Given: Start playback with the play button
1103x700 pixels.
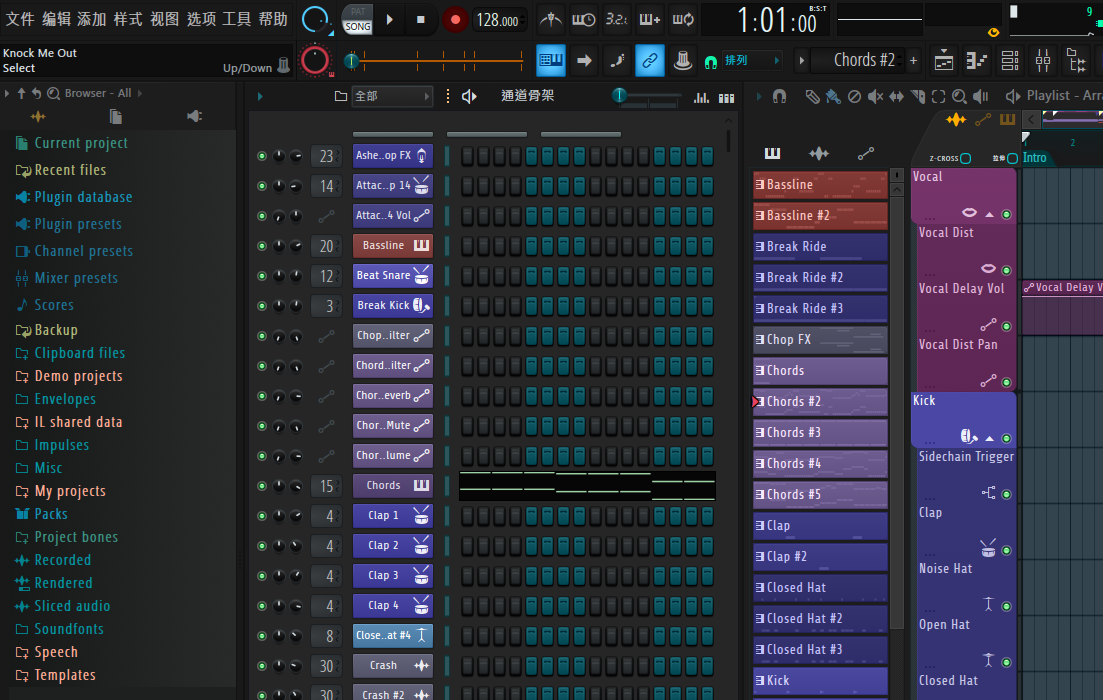Looking at the screenshot, I should (x=389, y=20).
